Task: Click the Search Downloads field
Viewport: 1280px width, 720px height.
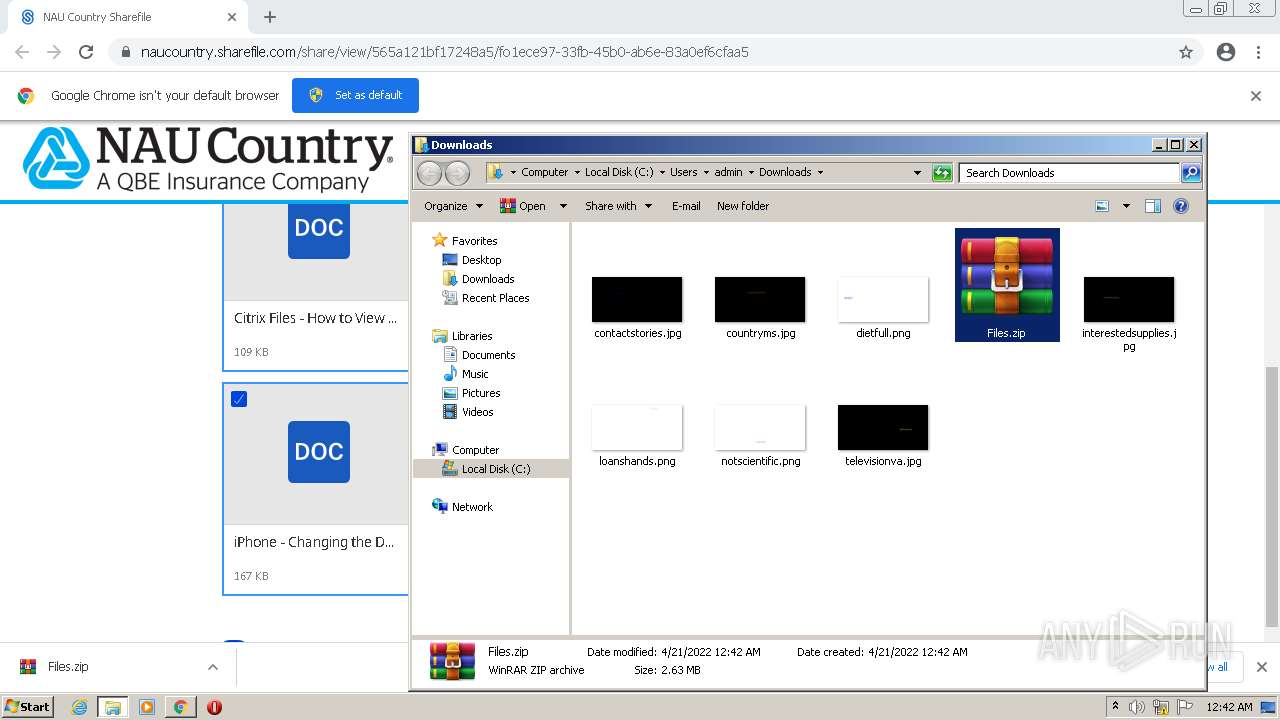Action: coord(1069,173)
